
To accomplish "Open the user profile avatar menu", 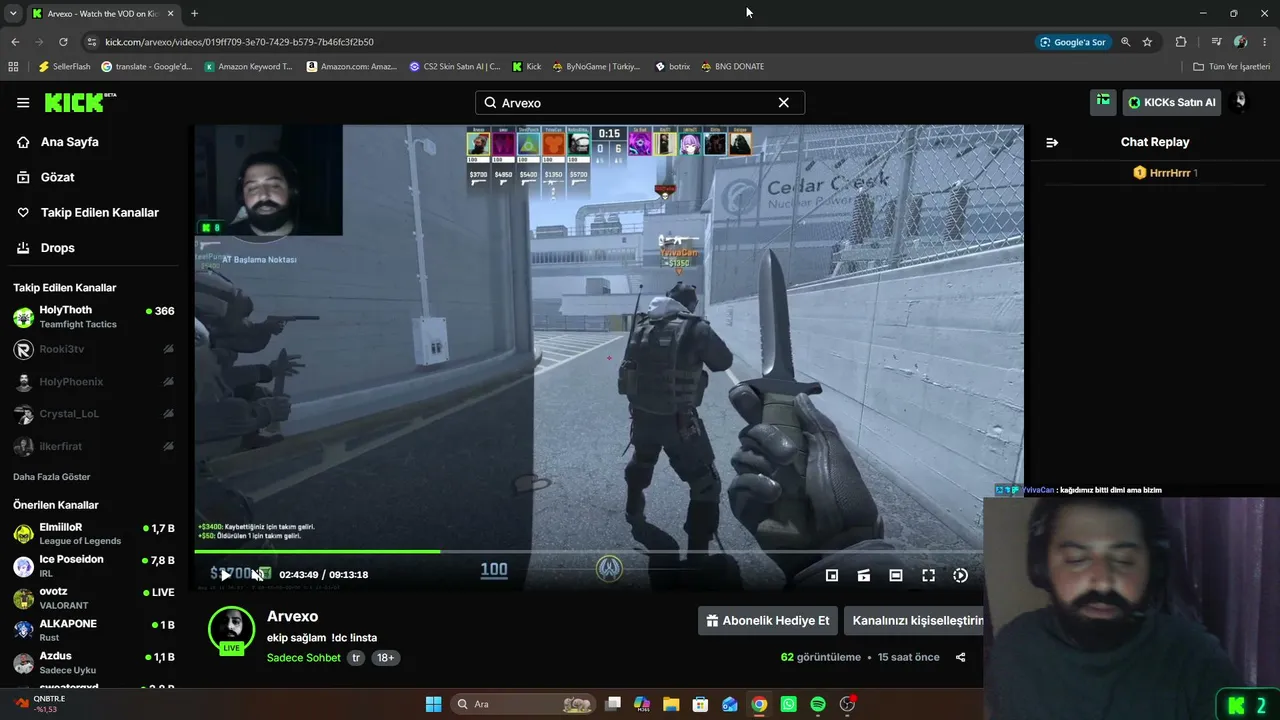I will [1240, 102].
